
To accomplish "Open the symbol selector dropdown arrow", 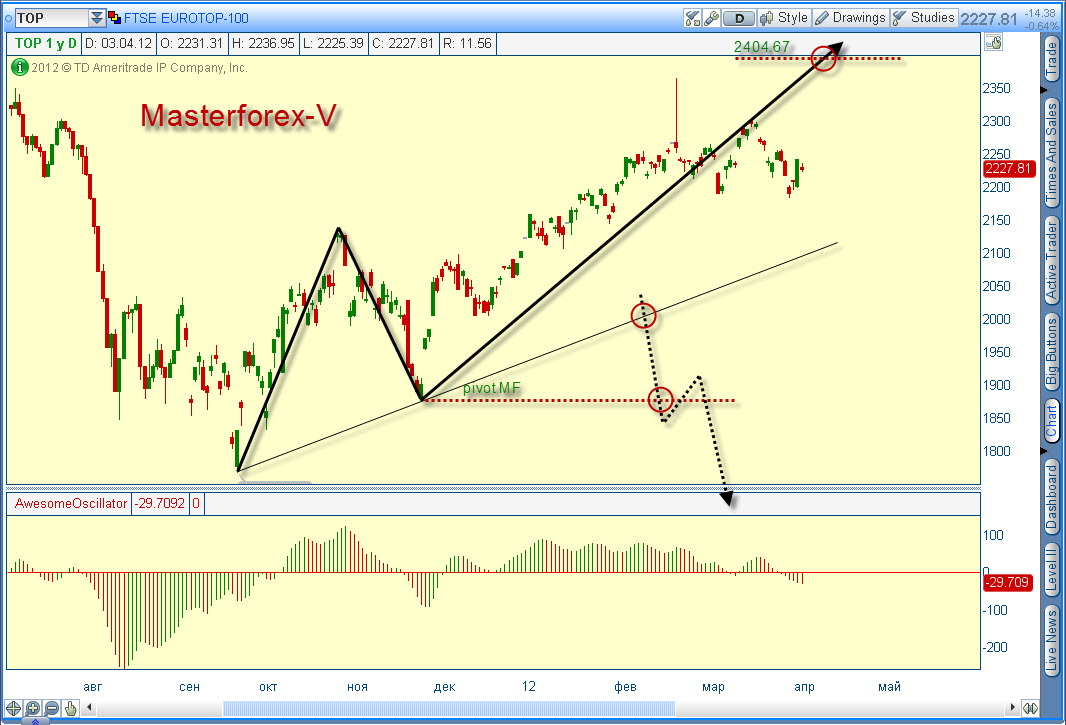I will coord(98,18).
